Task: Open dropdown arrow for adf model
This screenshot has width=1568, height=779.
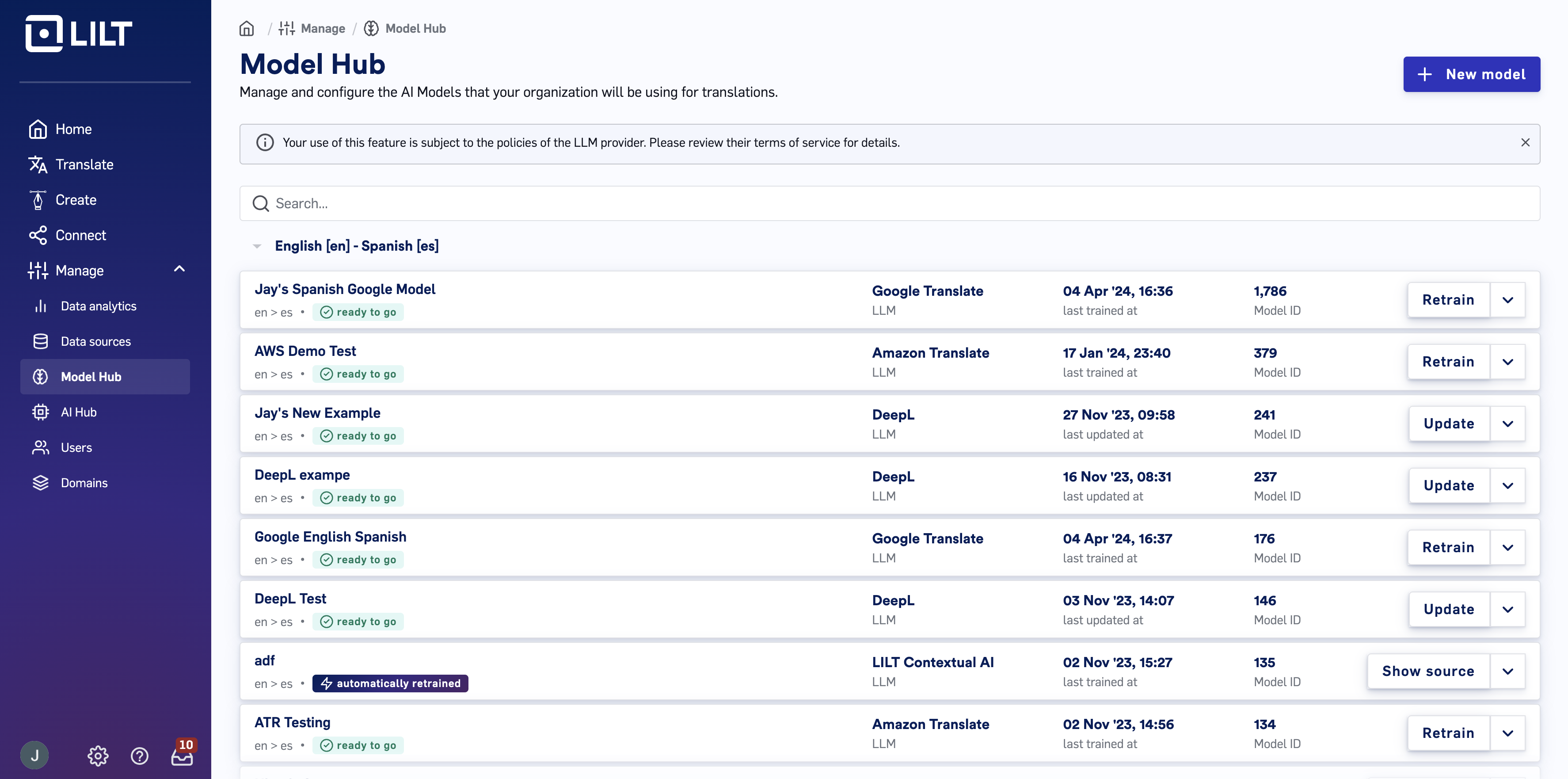Action: pyautogui.click(x=1507, y=671)
